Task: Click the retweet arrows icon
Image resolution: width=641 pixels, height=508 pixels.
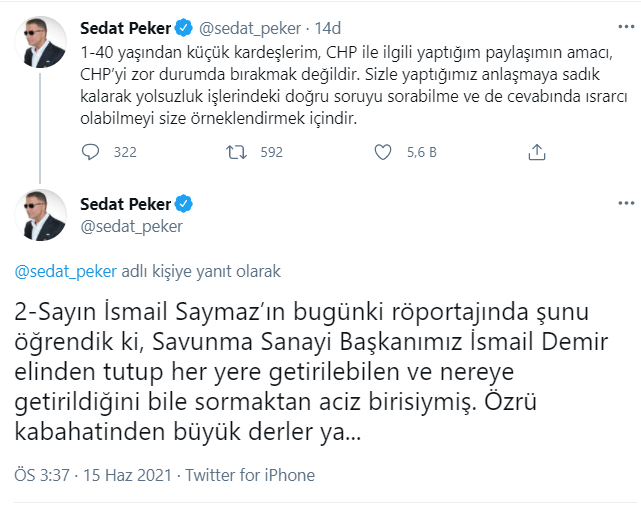Action: 236,152
